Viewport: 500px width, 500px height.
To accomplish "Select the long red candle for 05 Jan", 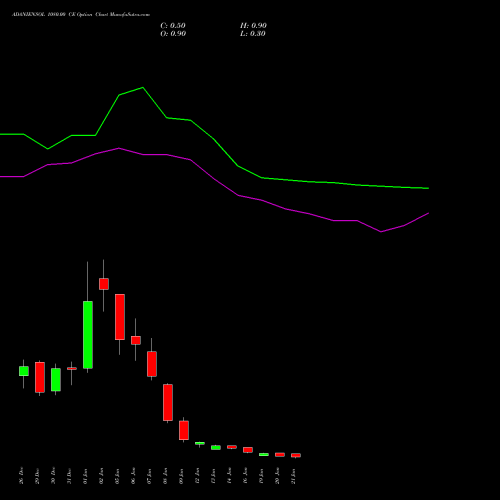I will pos(120,317).
